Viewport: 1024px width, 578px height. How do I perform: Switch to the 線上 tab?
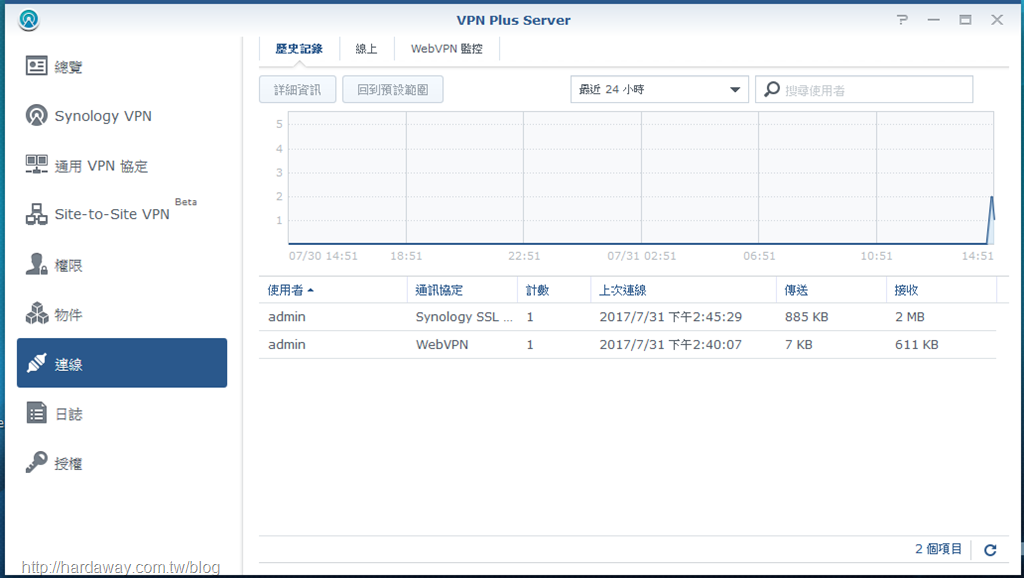[366, 49]
